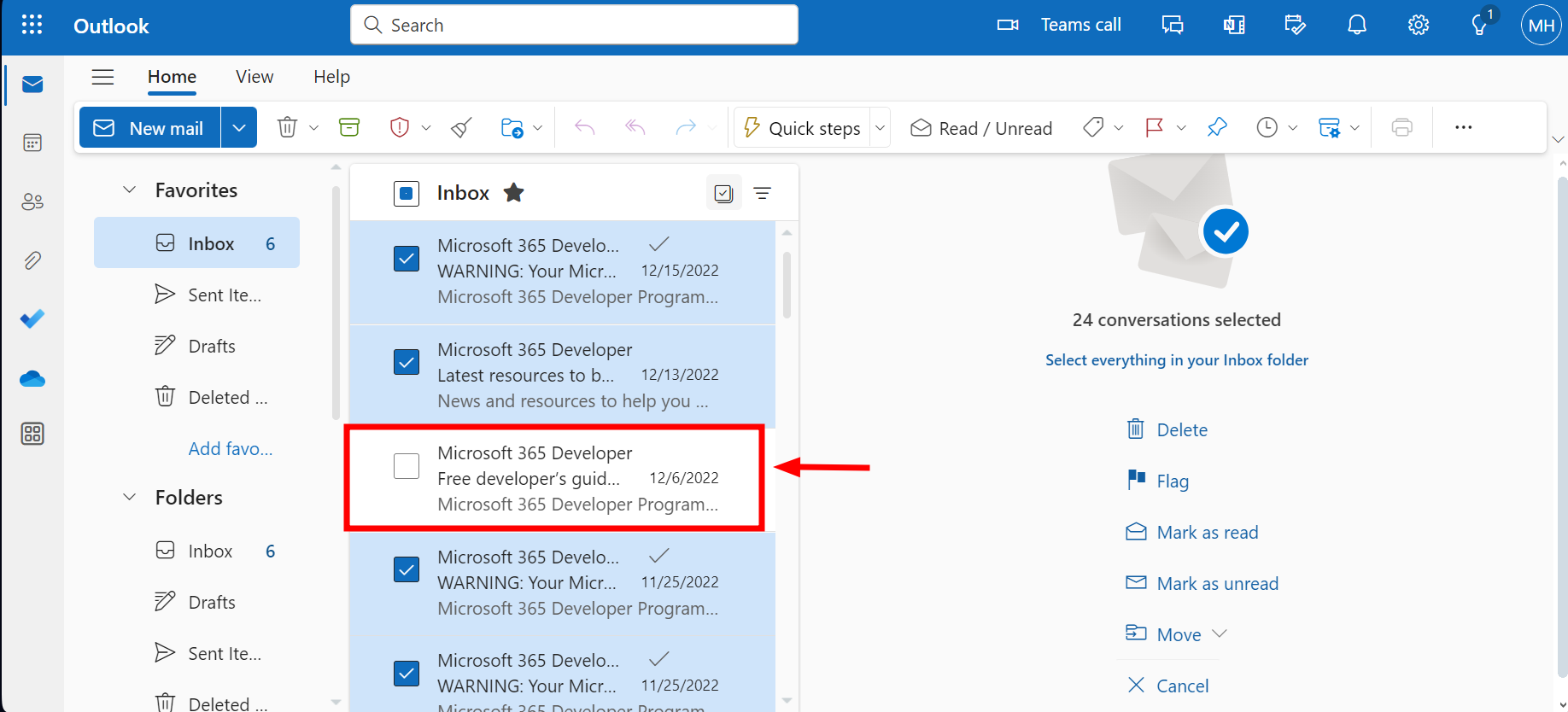Open OneDrive from the left sidebar
Viewport: 1568px width, 712px height.
point(32,378)
